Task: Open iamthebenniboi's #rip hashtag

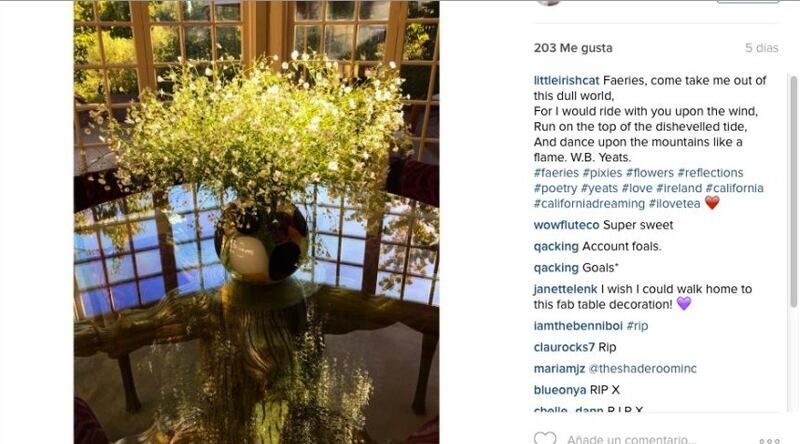Action: 637,326
